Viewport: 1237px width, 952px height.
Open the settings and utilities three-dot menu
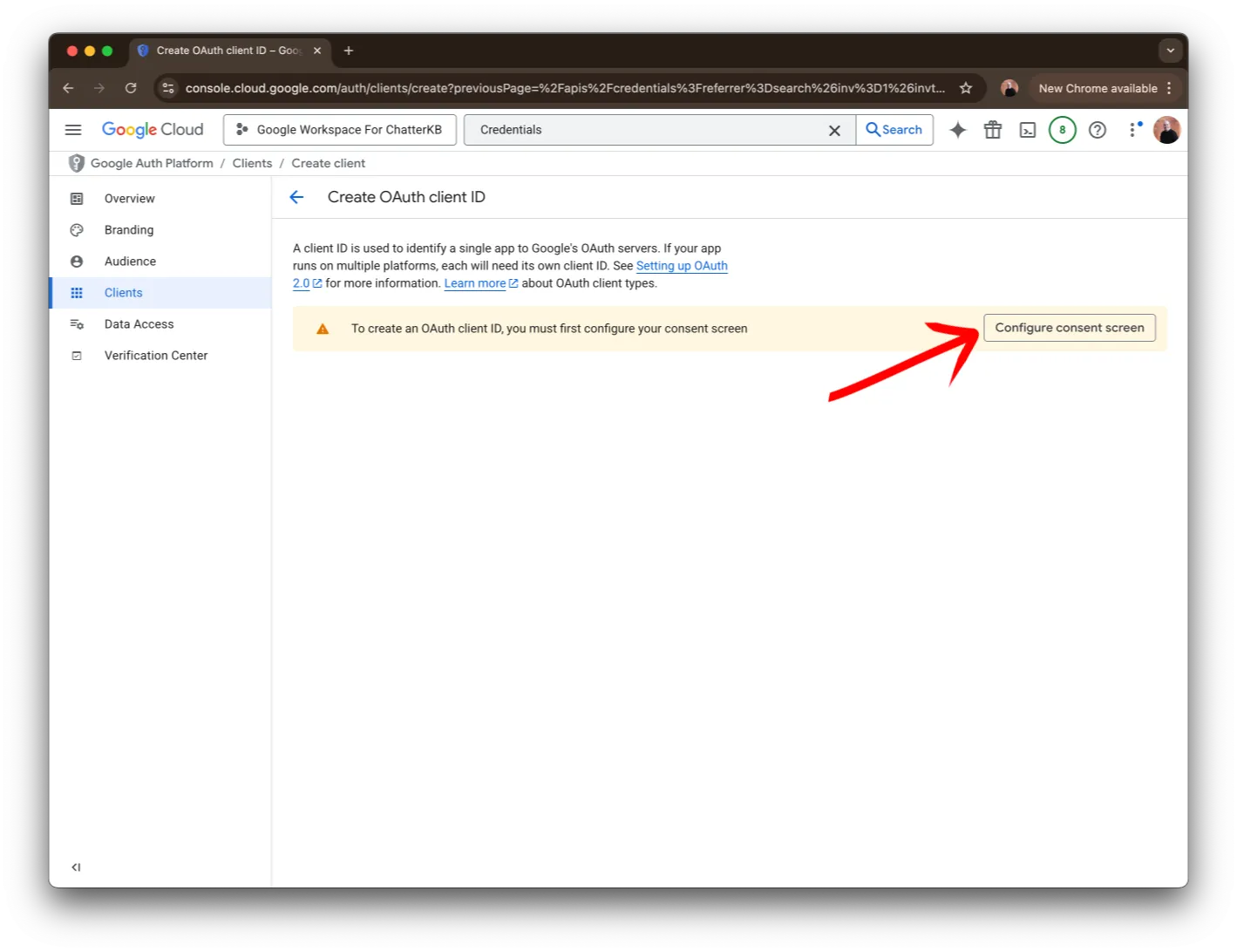pos(1132,130)
